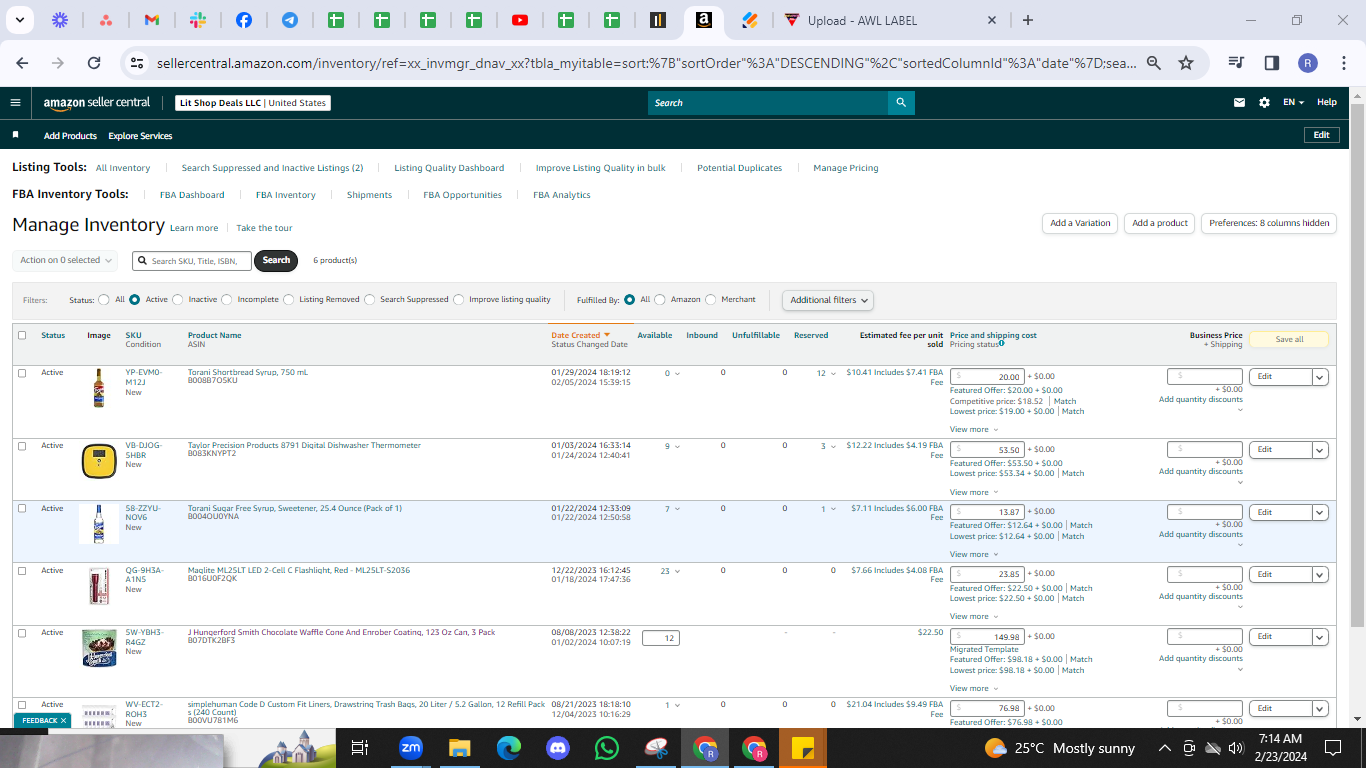This screenshot has width=1366, height=768.
Task: Check the select-all header checkbox
Action: coord(22,335)
